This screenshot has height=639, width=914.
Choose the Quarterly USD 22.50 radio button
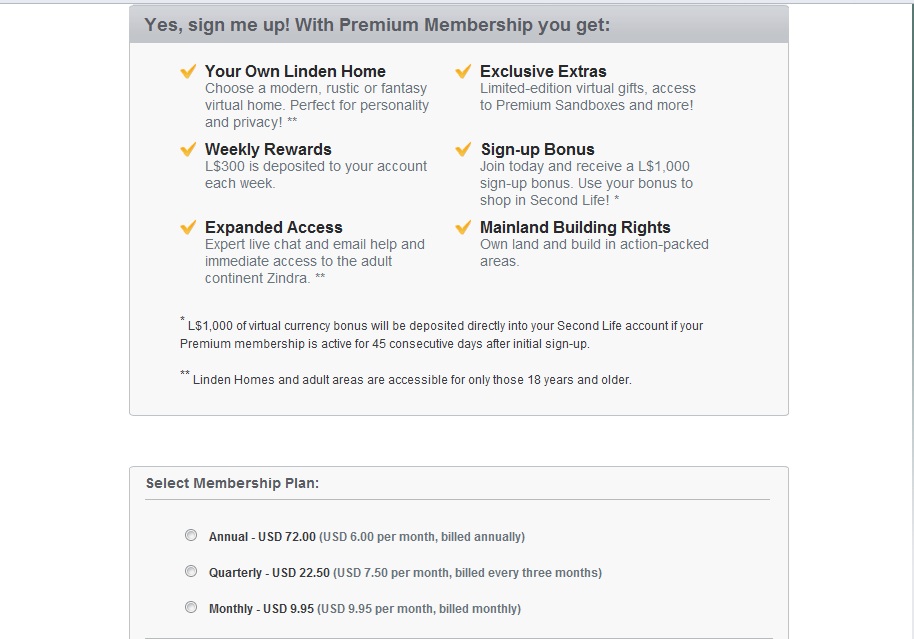coord(191,572)
